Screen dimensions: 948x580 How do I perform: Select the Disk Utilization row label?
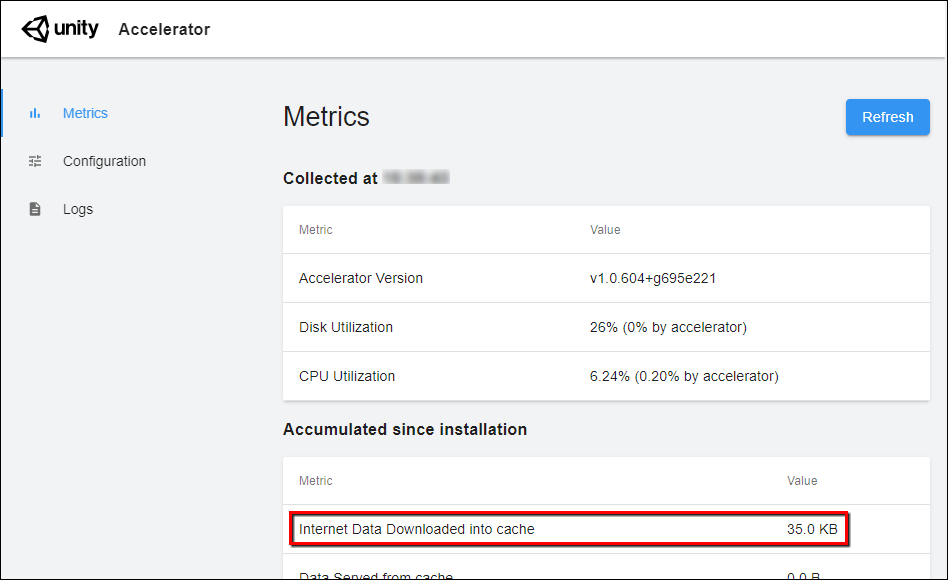pos(346,327)
